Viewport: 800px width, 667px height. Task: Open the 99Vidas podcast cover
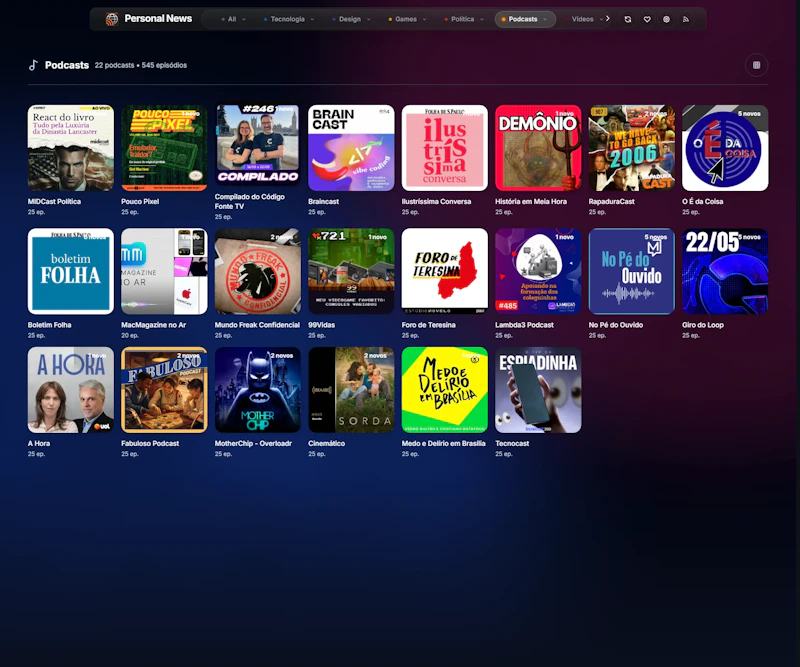coord(351,271)
